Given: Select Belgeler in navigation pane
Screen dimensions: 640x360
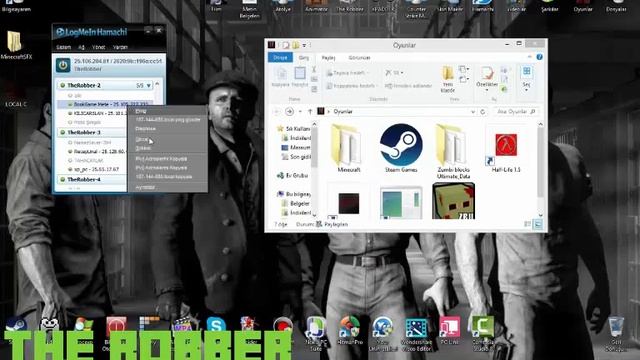Looking at the screenshot, I should click(296, 203).
